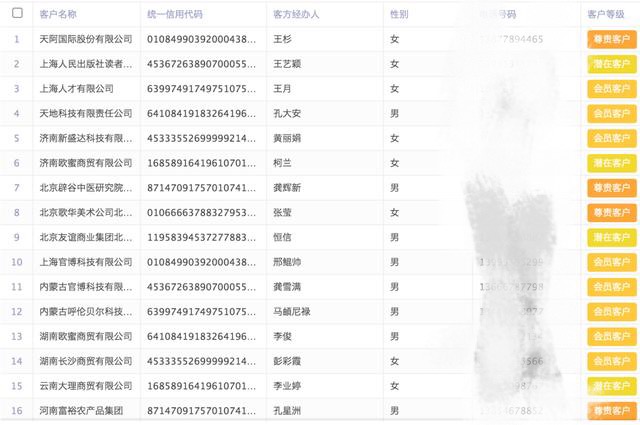Click 潜在客户 badge in 恒信's row
Image resolution: width=640 pixels, height=425 pixels.
[611, 237]
